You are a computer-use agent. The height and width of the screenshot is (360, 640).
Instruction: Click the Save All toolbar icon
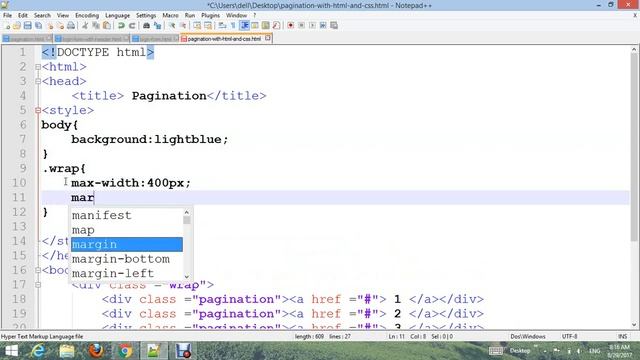[38, 25]
